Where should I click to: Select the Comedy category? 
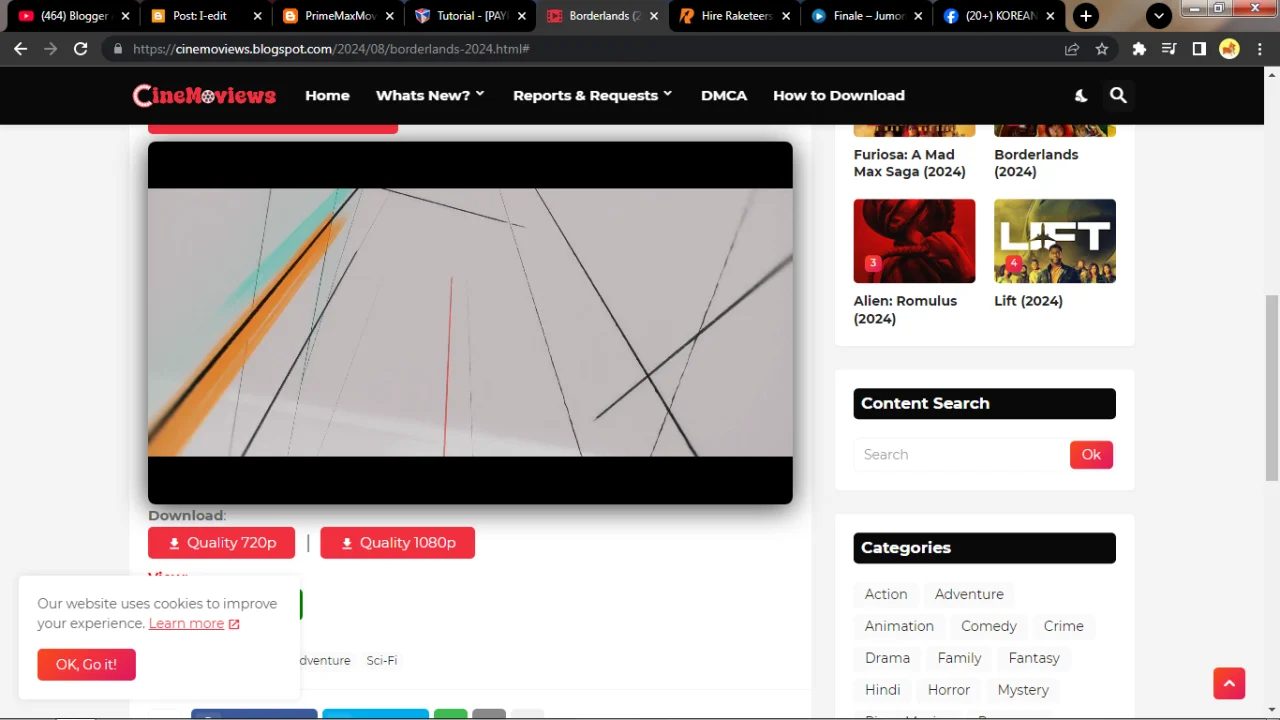pyautogui.click(x=989, y=626)
